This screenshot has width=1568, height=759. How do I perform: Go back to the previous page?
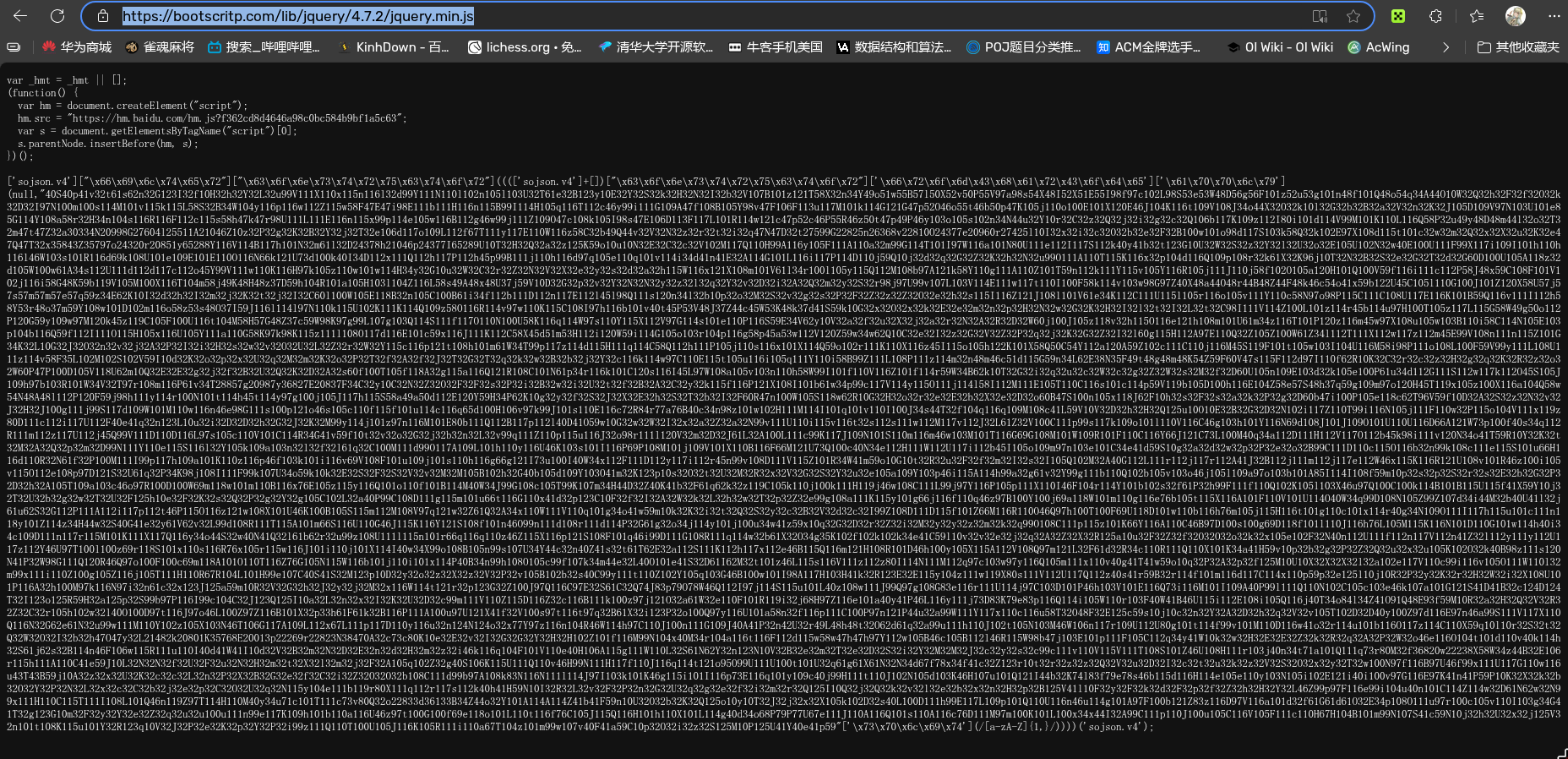[20, 16]
